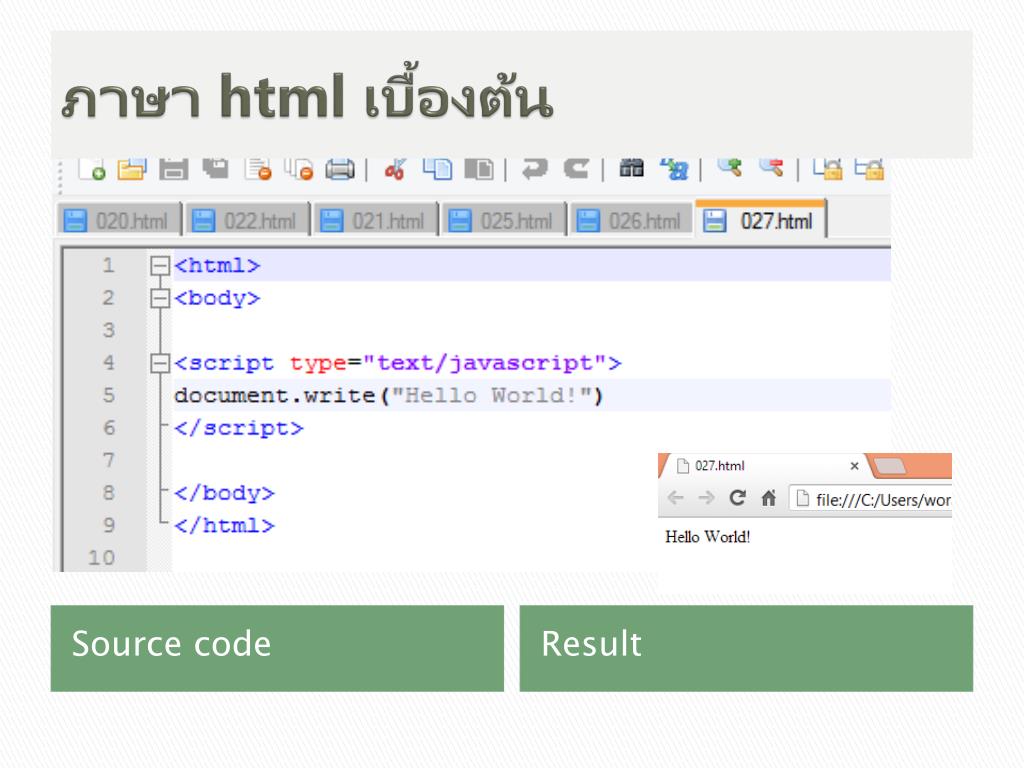Select the active 027.html editor tab
1024x768 pixels.
click(761, 219)
